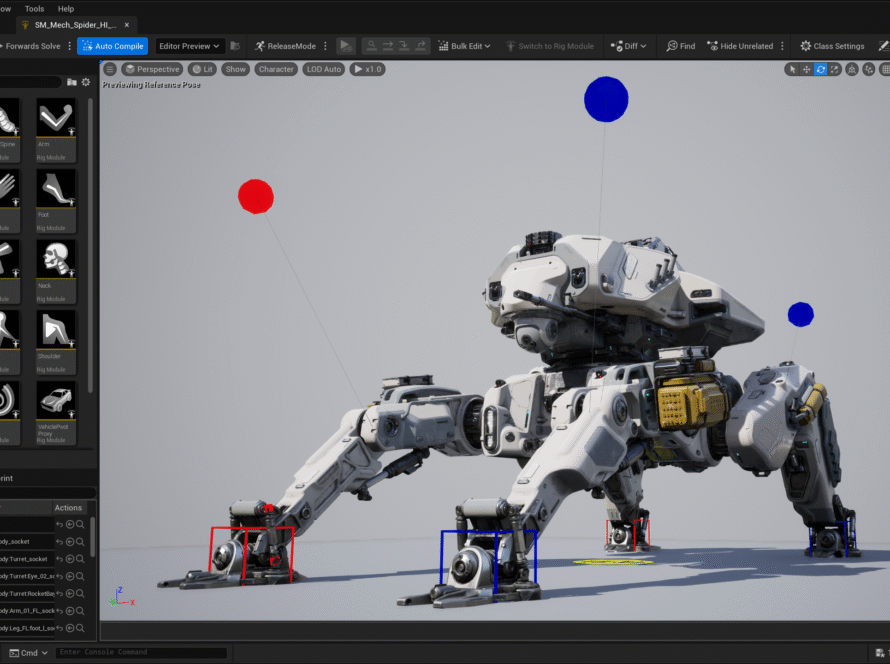Open the Editor Preview dropdown
The image size is (890, 664).
[x=189, y=46]
